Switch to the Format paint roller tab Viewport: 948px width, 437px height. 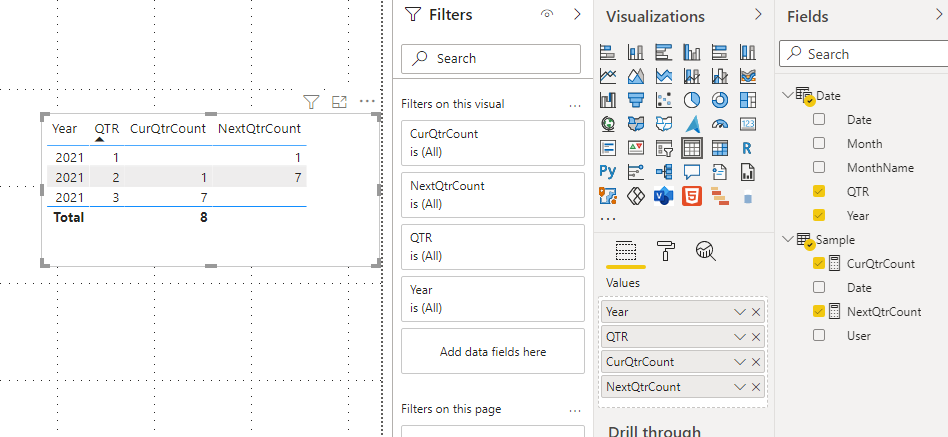pos(666,250)
